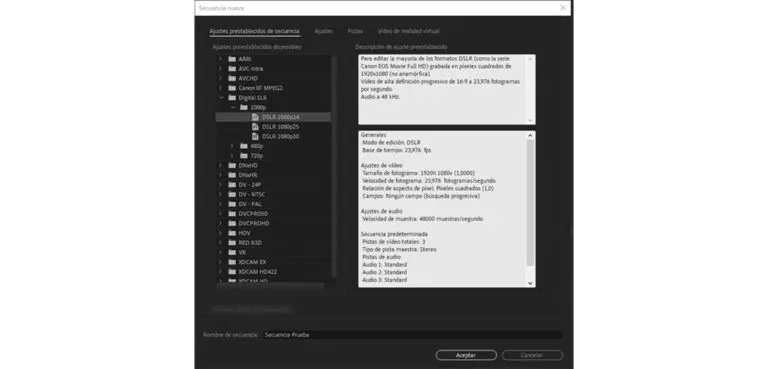Select the DSLR 1080p30 preset label

click(x=281, y=136)
